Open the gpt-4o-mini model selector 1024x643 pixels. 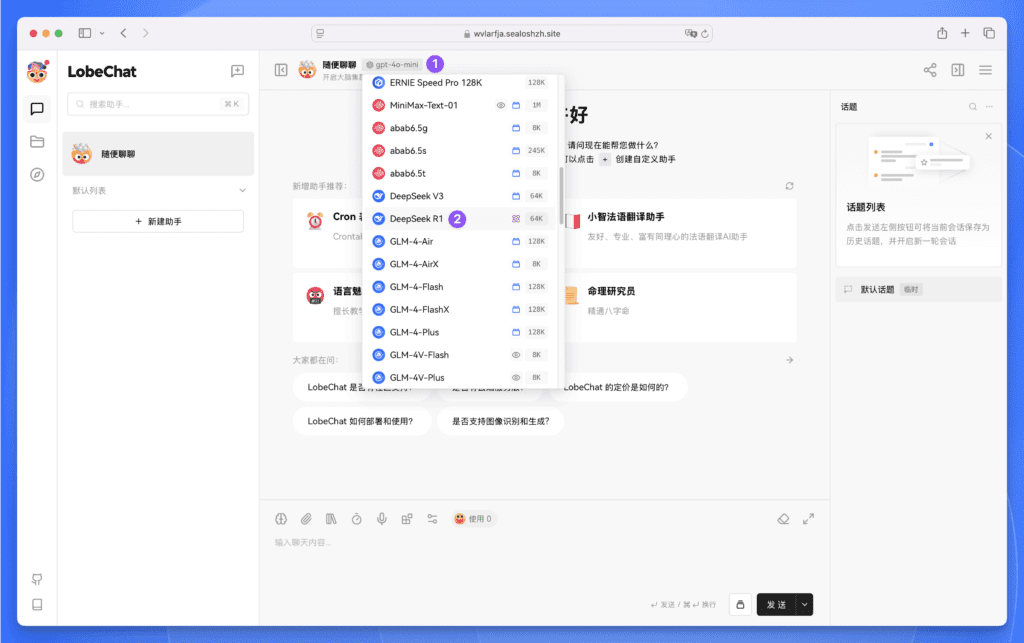pos(393,64)
